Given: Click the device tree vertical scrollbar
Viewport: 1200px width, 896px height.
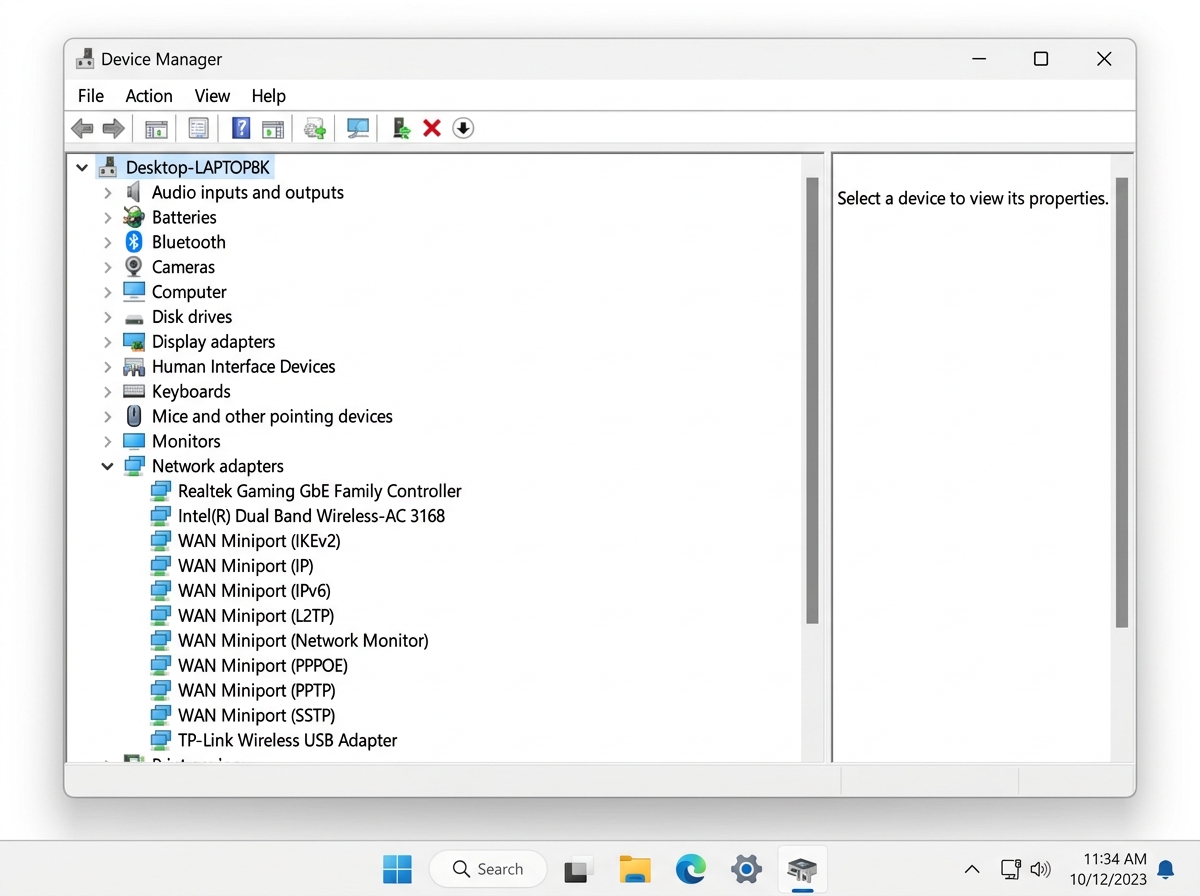Looking at the screenshot, I should pos(812,400).
